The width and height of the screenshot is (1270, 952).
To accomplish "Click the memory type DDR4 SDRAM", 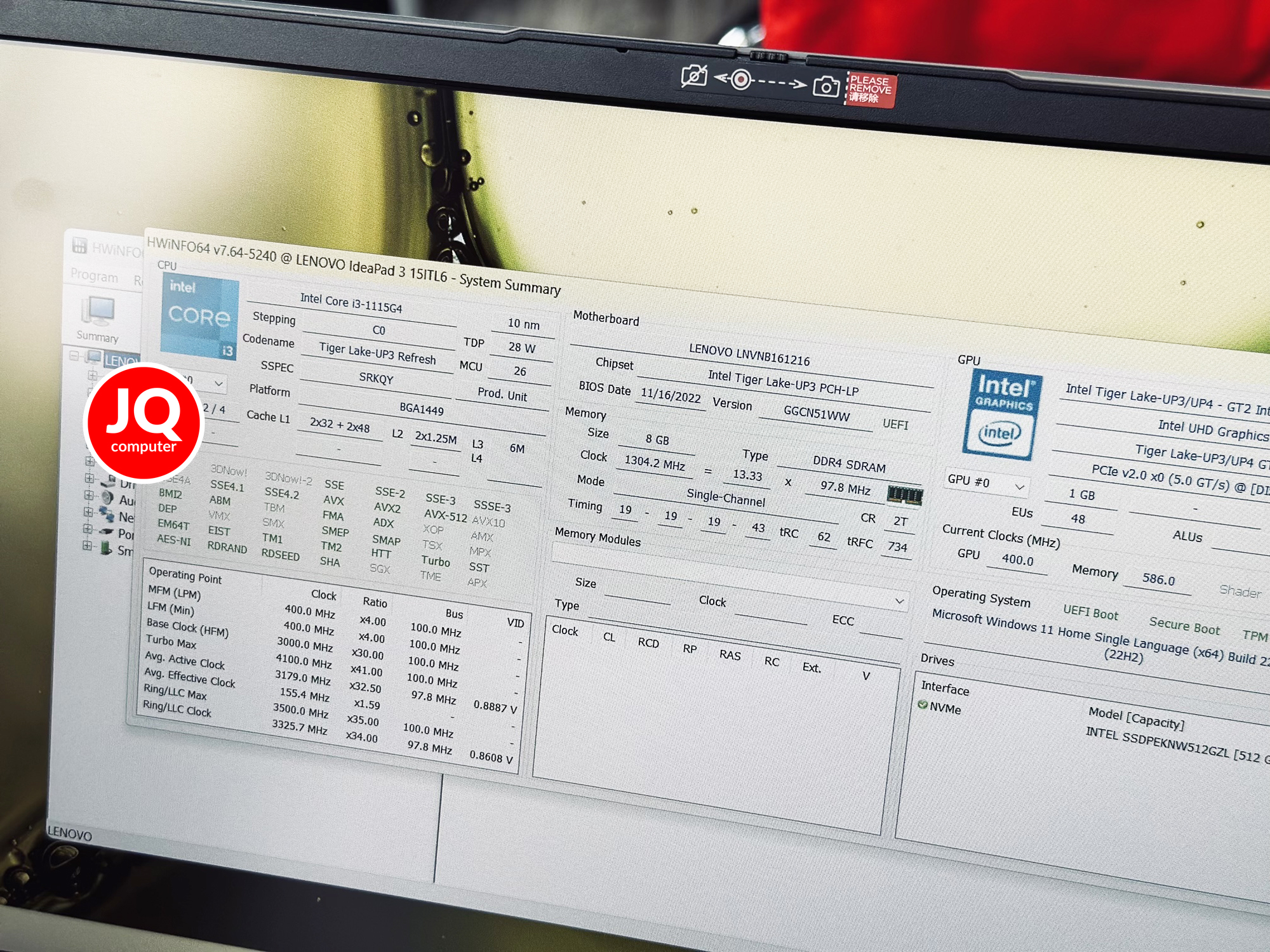I will (849, 464).
